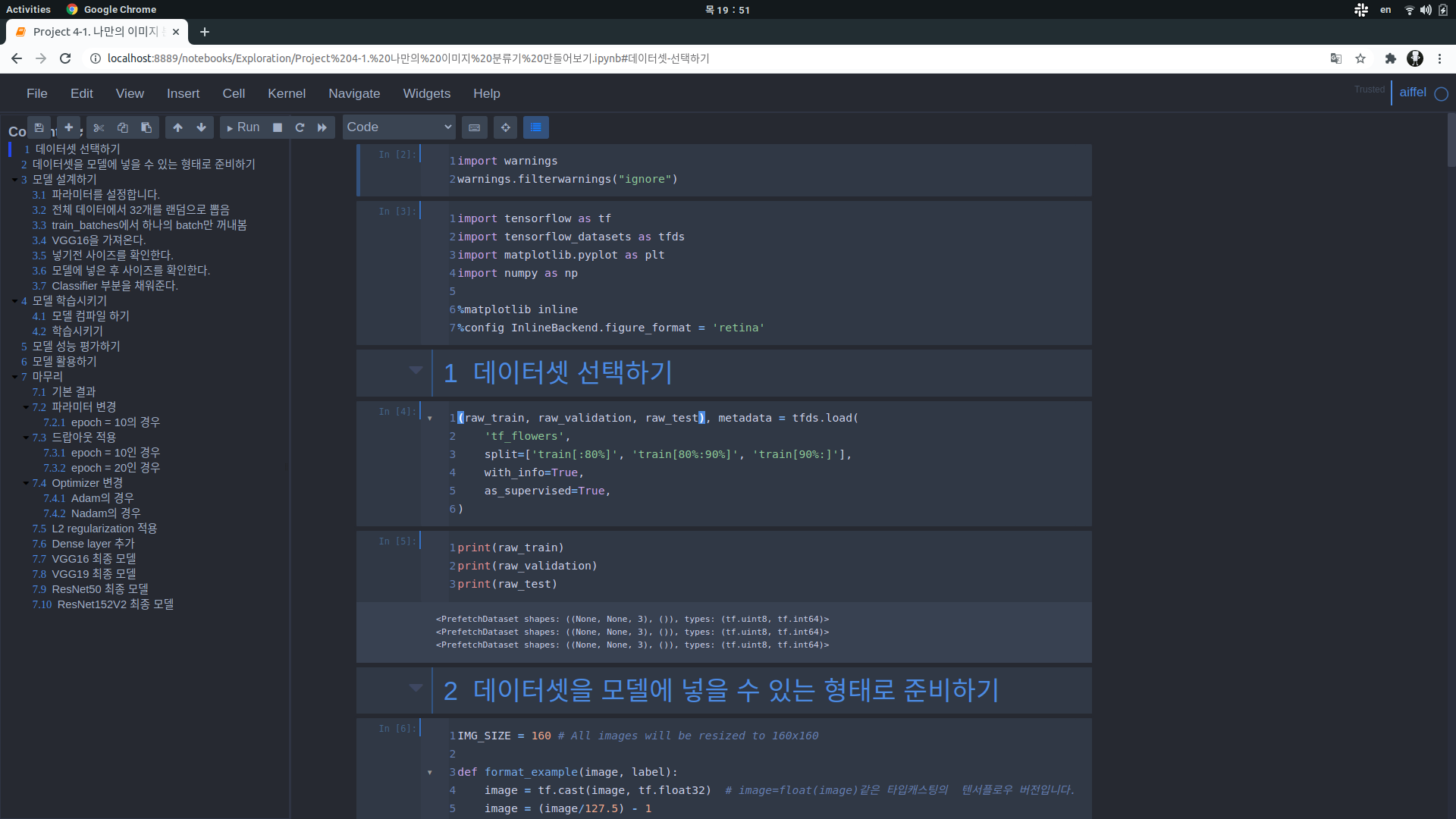Open the Navigate menu
The height and width of the screenshot is (819, 1456).
coord(354,93)
